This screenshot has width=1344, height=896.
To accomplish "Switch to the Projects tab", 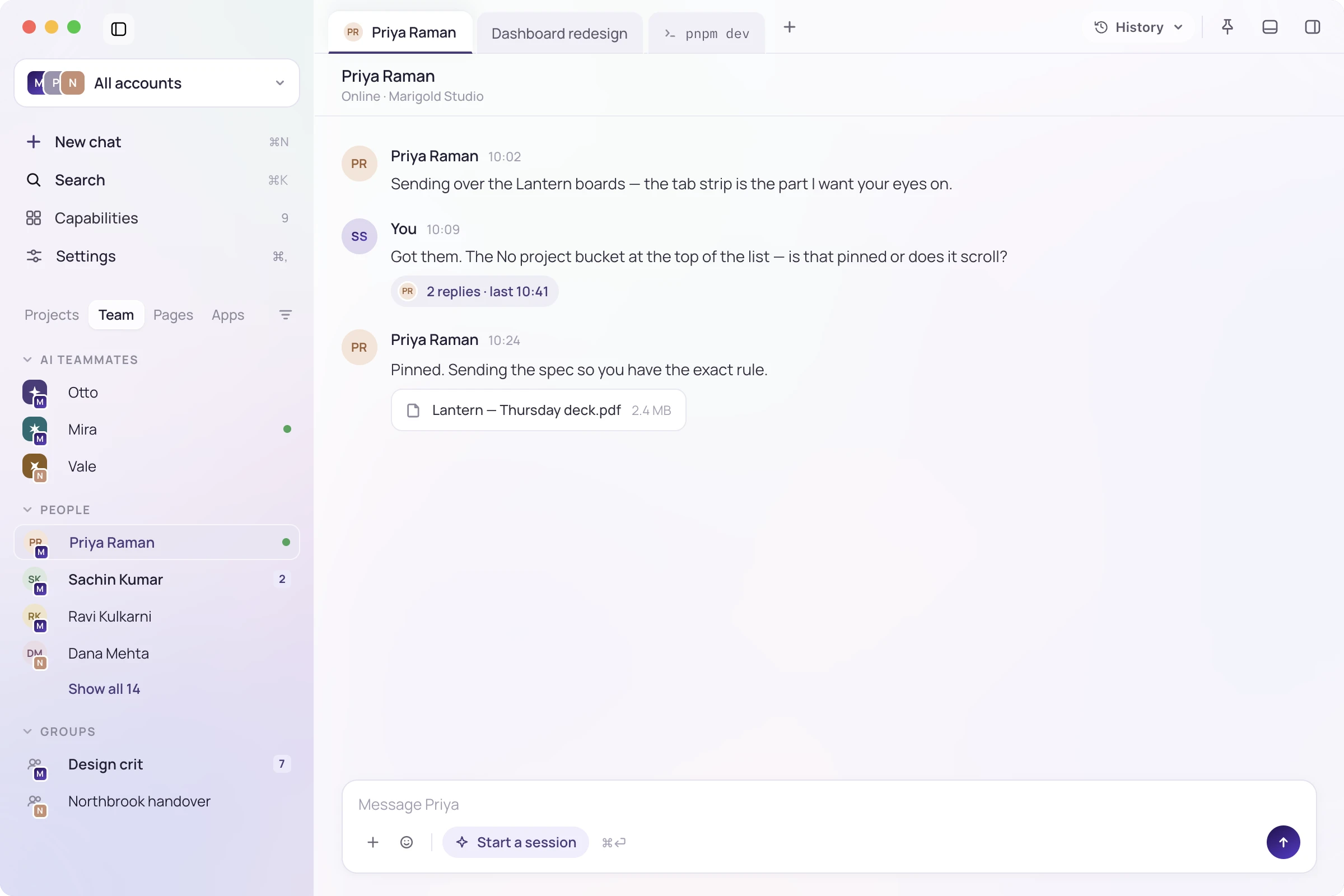I will click(52, 315).
